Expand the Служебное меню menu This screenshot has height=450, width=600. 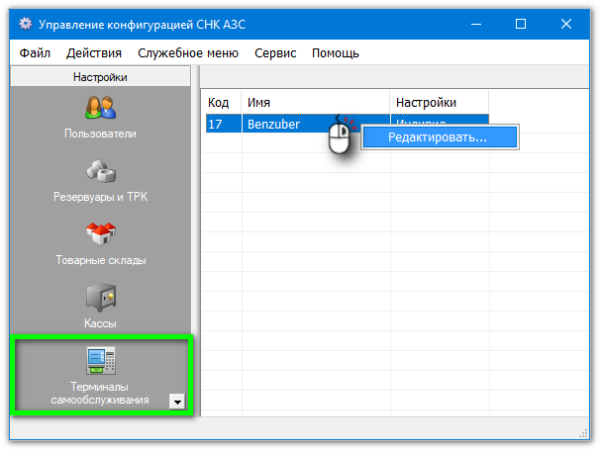click(188, 53)
